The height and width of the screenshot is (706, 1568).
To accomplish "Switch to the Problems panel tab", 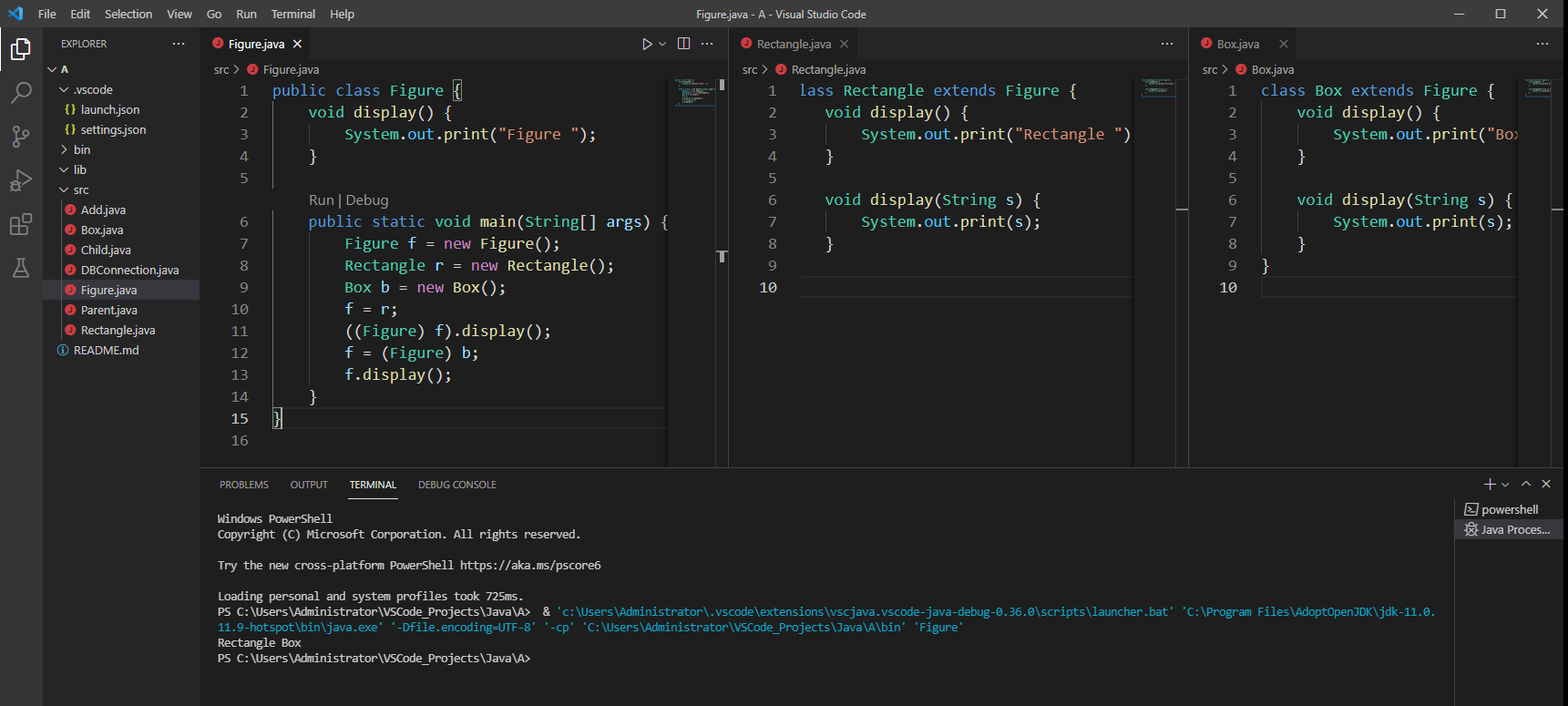I will tap(244, 485).
